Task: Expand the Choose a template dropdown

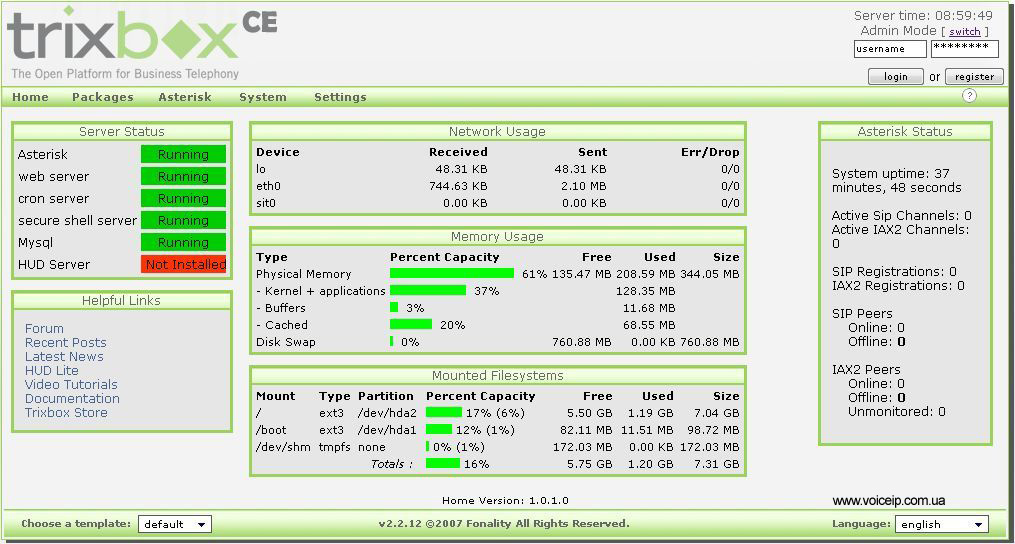Action: point(175,524)
